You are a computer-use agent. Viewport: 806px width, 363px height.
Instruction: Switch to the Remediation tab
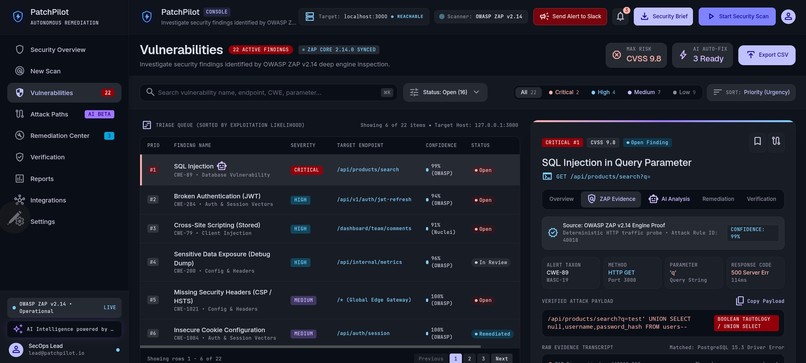(718, 199)
